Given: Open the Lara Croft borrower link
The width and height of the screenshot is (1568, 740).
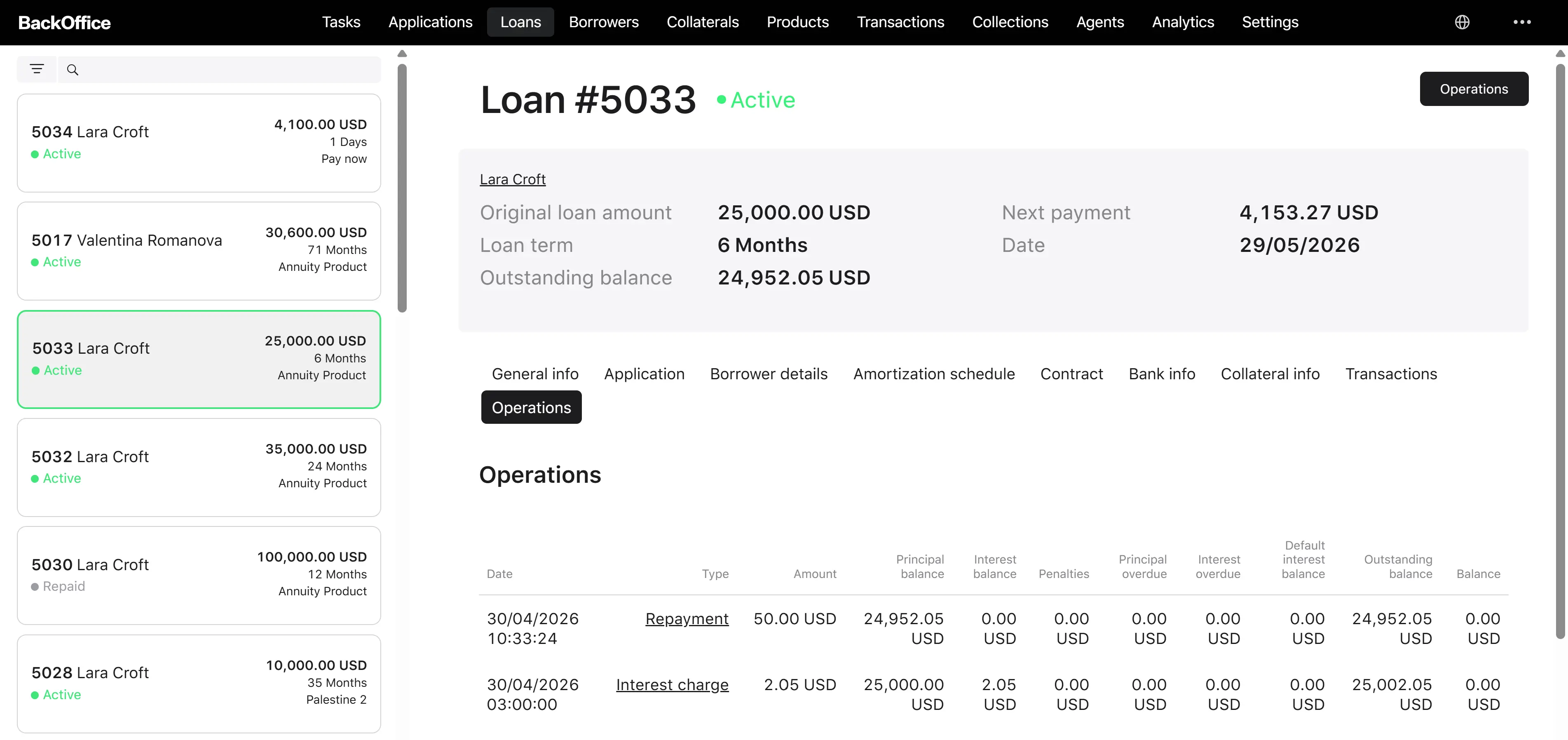Looking at the screenshot, I should coord(513,179).
